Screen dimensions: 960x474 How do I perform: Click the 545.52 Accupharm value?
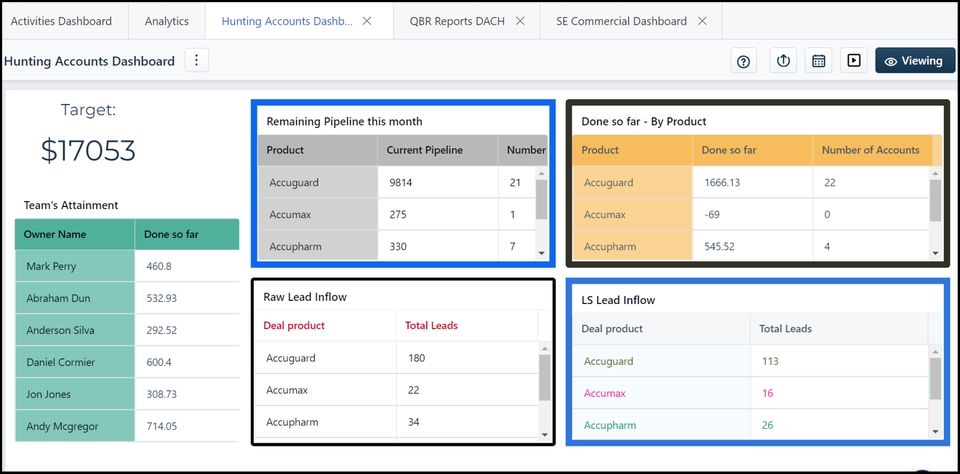[719, 247]
